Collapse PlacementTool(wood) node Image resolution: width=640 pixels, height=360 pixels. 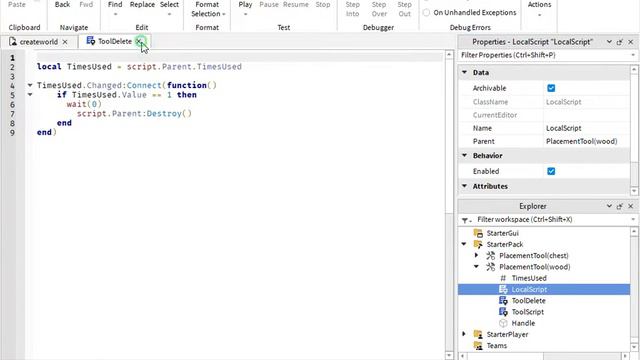click(x=476, y=267)
